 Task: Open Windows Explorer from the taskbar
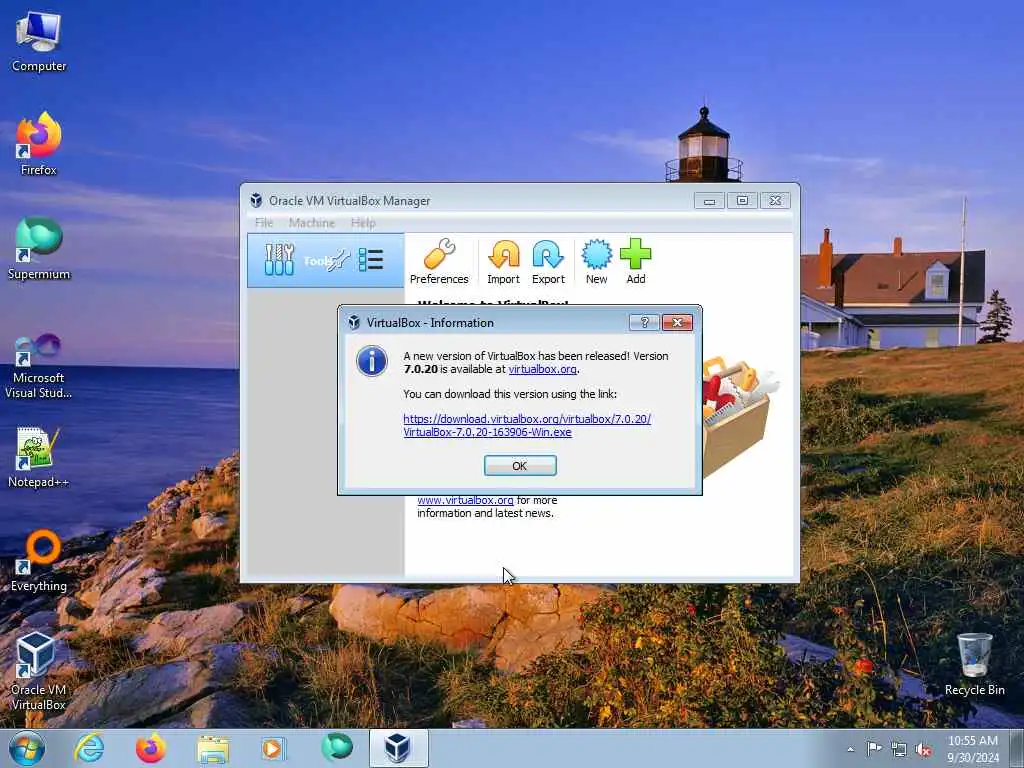[213, 748]
